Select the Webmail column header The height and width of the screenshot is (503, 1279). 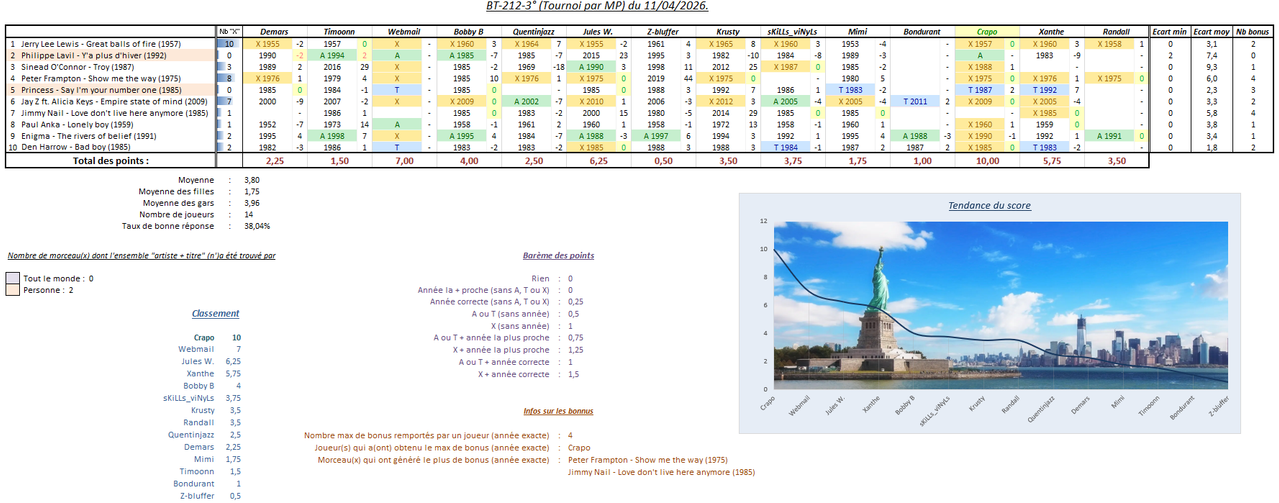pos(403,32)
